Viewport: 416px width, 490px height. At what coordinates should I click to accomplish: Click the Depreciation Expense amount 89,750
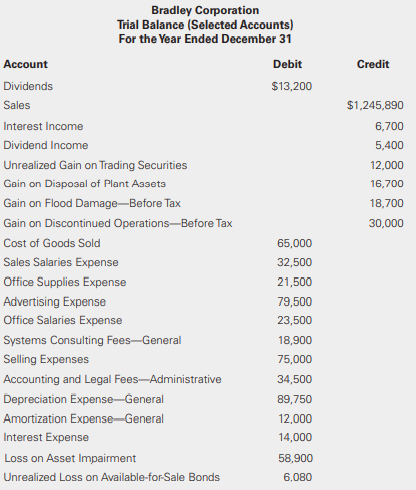tap(295, 399)
